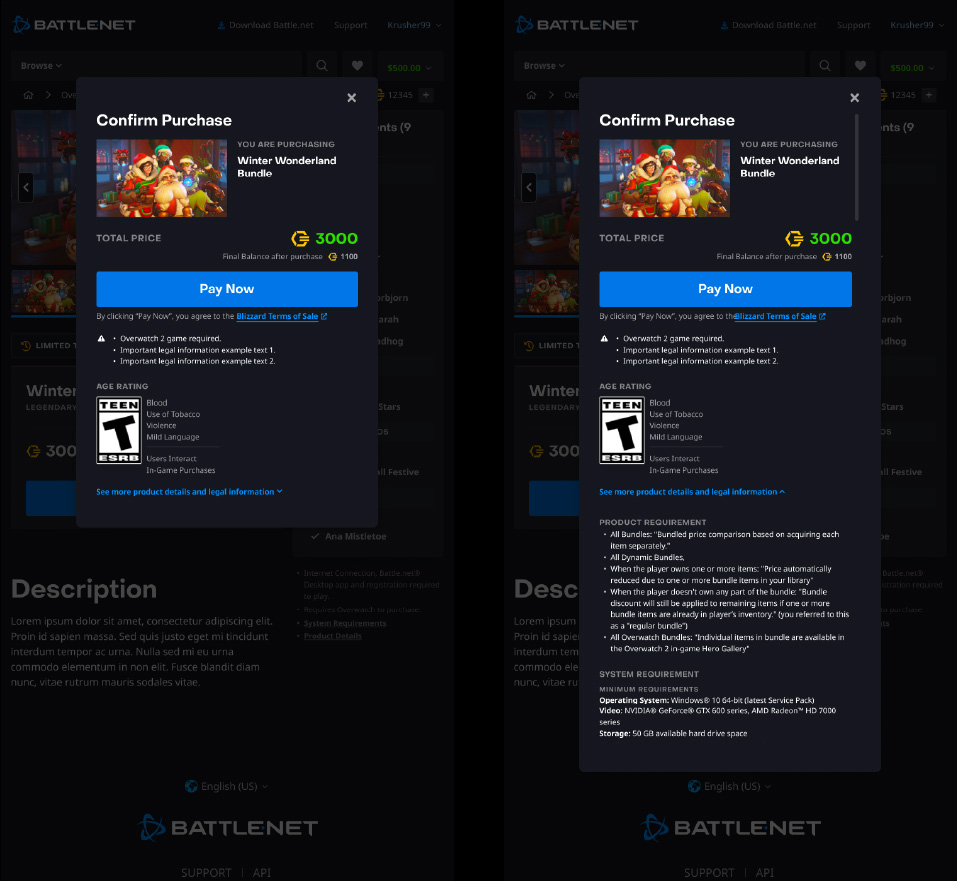Click Download Battle.net on the left page

pyautogui.click(x=265, y=25)
